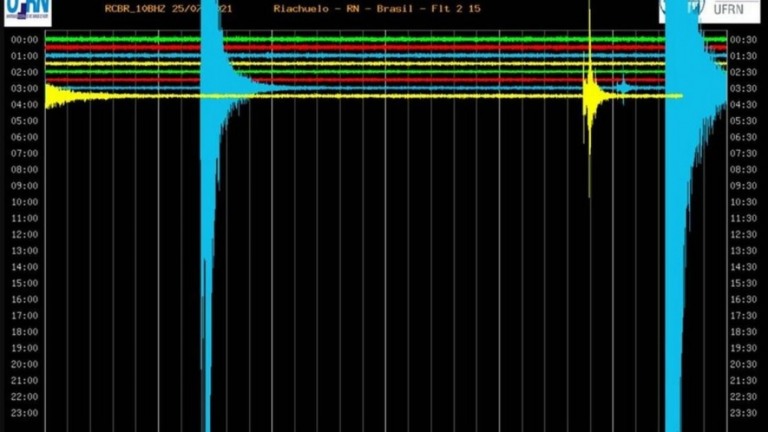
Task: Click the '13:30' time label
Action: click(x=744, y=251)
